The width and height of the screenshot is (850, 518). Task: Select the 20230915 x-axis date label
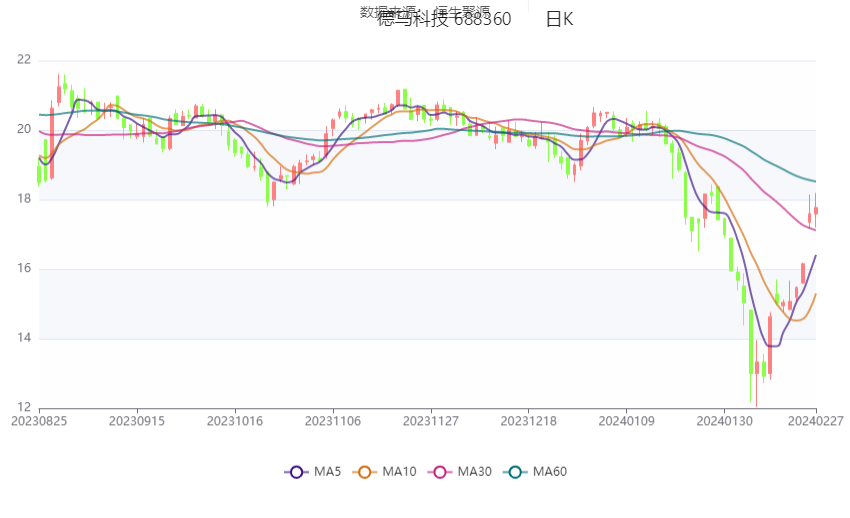[137, 422]
